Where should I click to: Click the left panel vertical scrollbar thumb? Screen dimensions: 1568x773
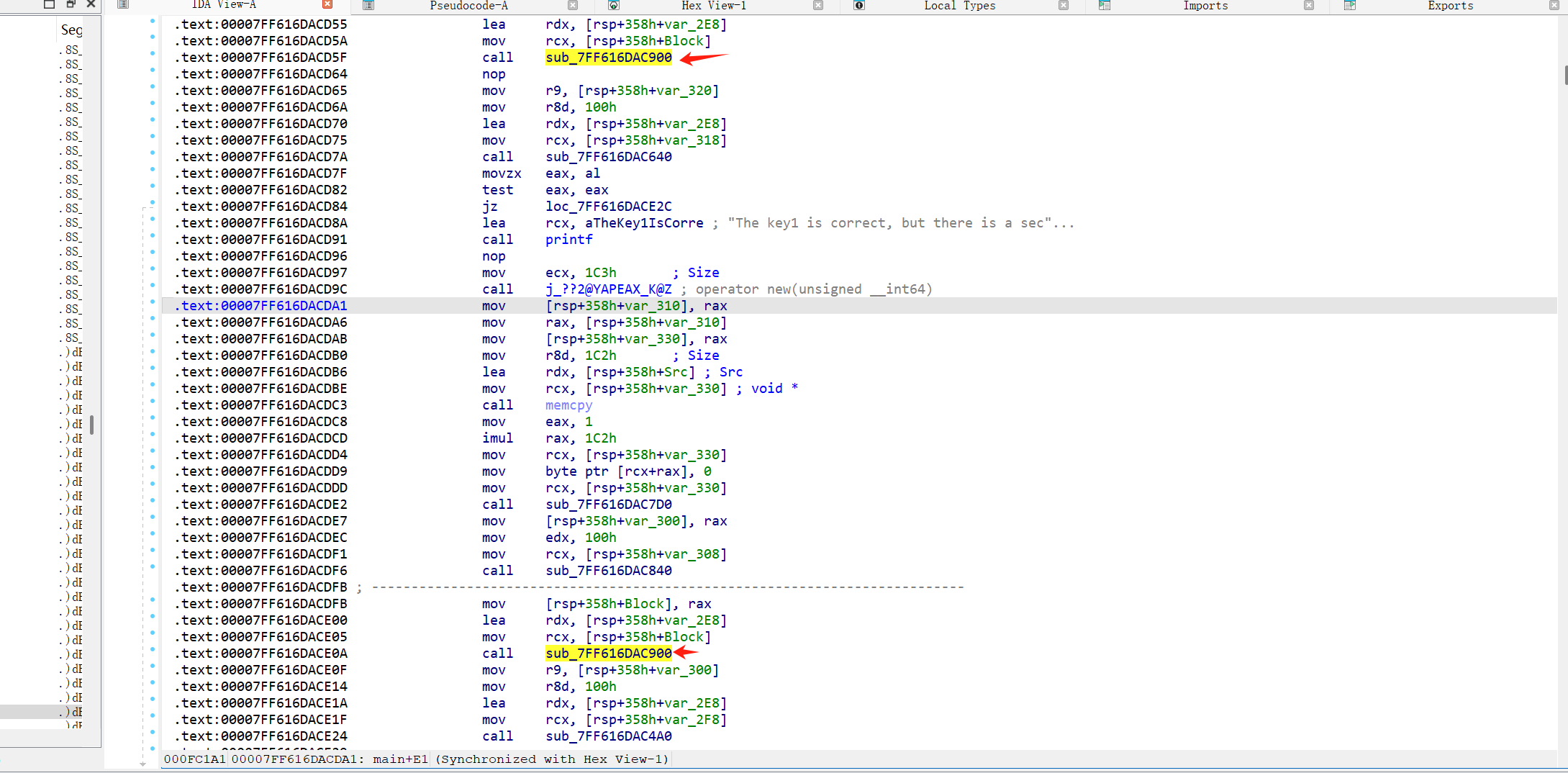92,424
